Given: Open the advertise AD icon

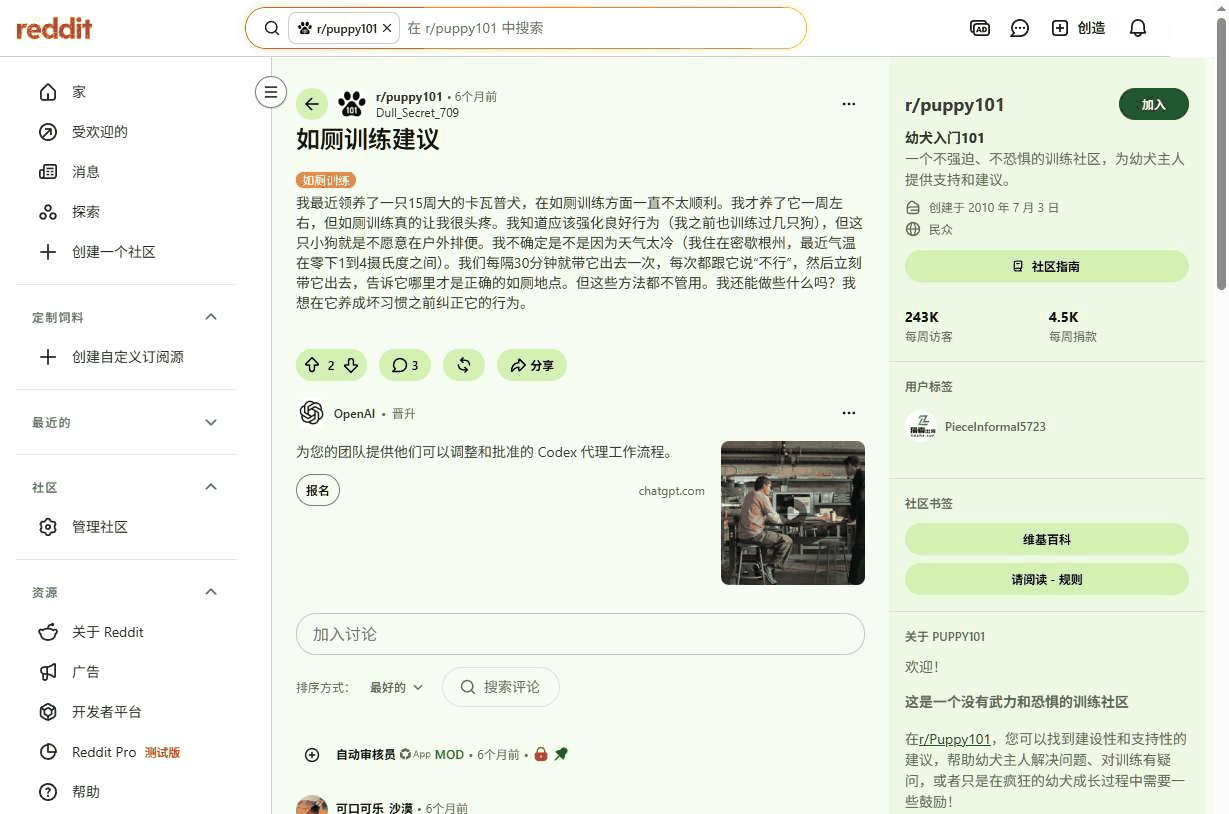Looking at the screenshot, I should coord(980,28).
